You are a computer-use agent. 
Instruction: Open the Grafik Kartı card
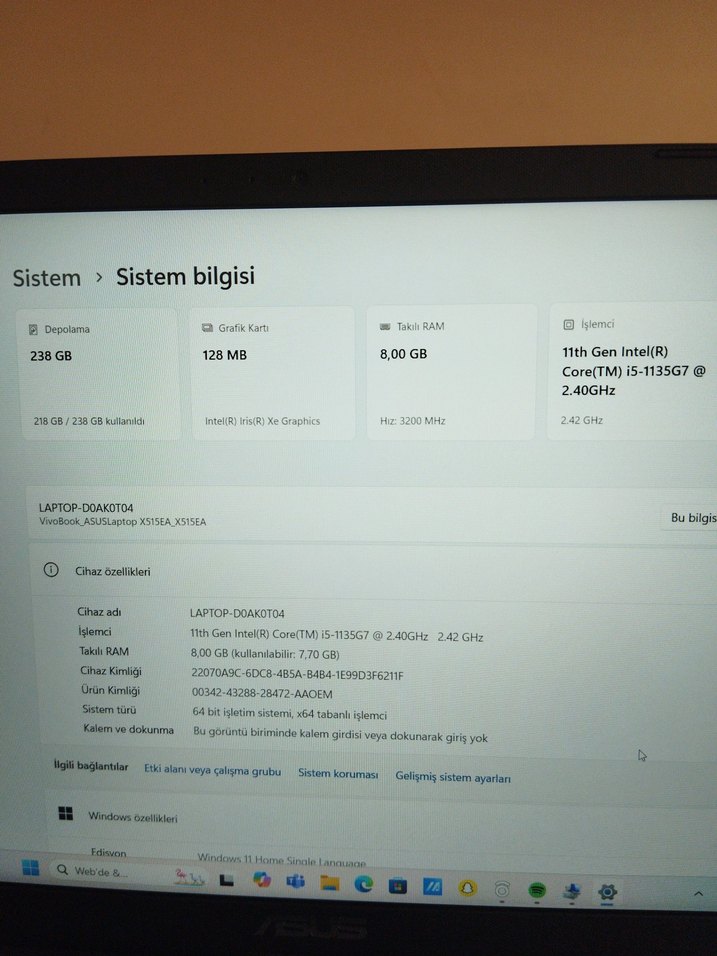(273, 373)
